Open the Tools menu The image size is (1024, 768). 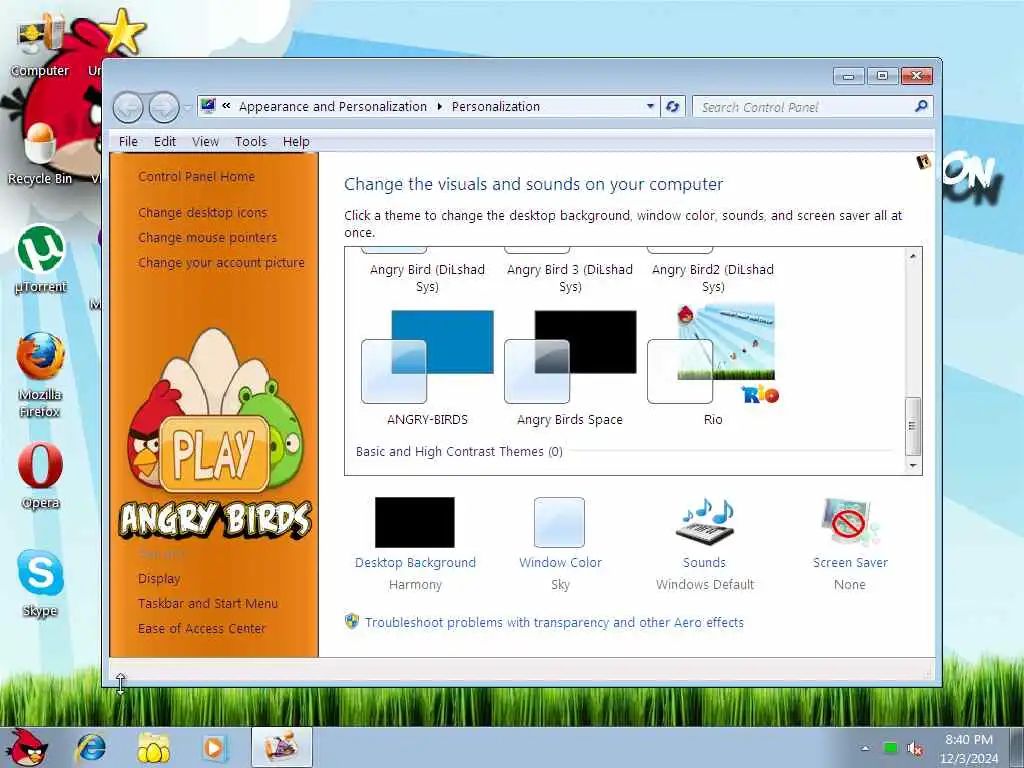(x=251, y=142)
